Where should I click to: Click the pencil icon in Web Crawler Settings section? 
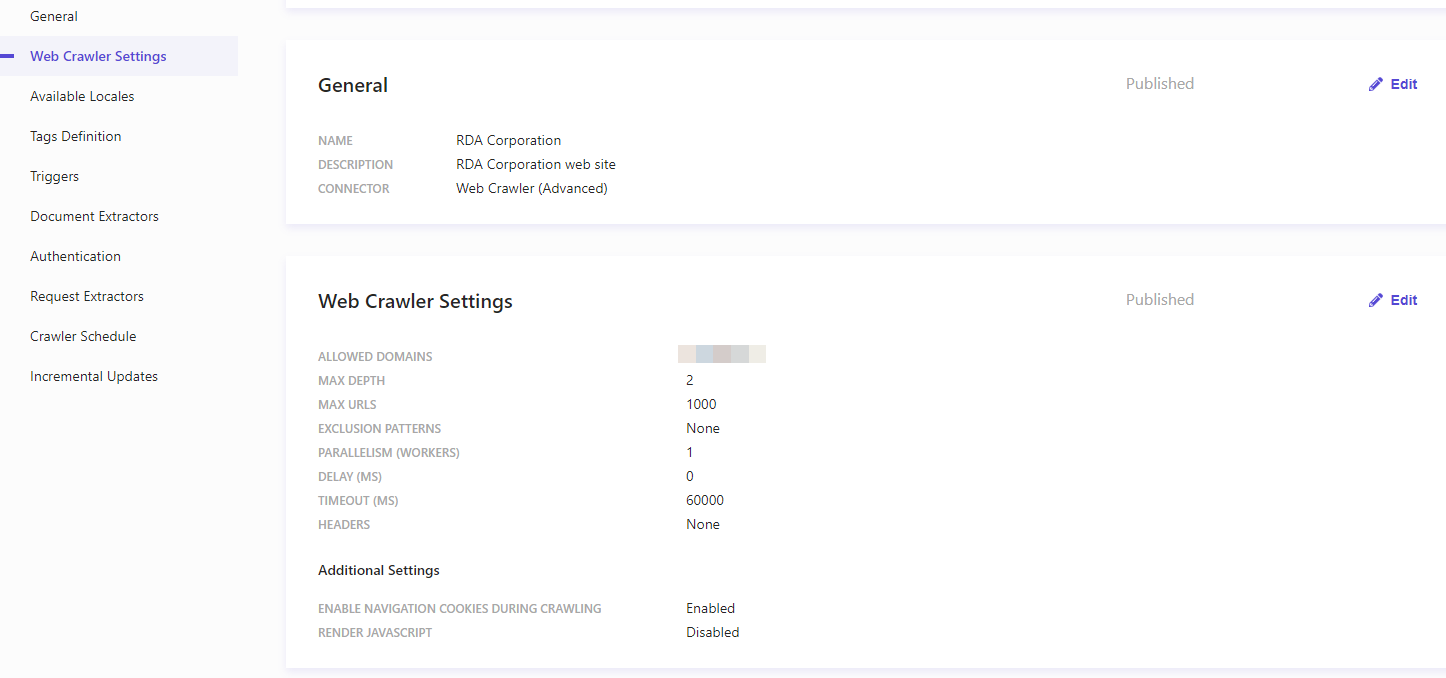(1376, 300)
